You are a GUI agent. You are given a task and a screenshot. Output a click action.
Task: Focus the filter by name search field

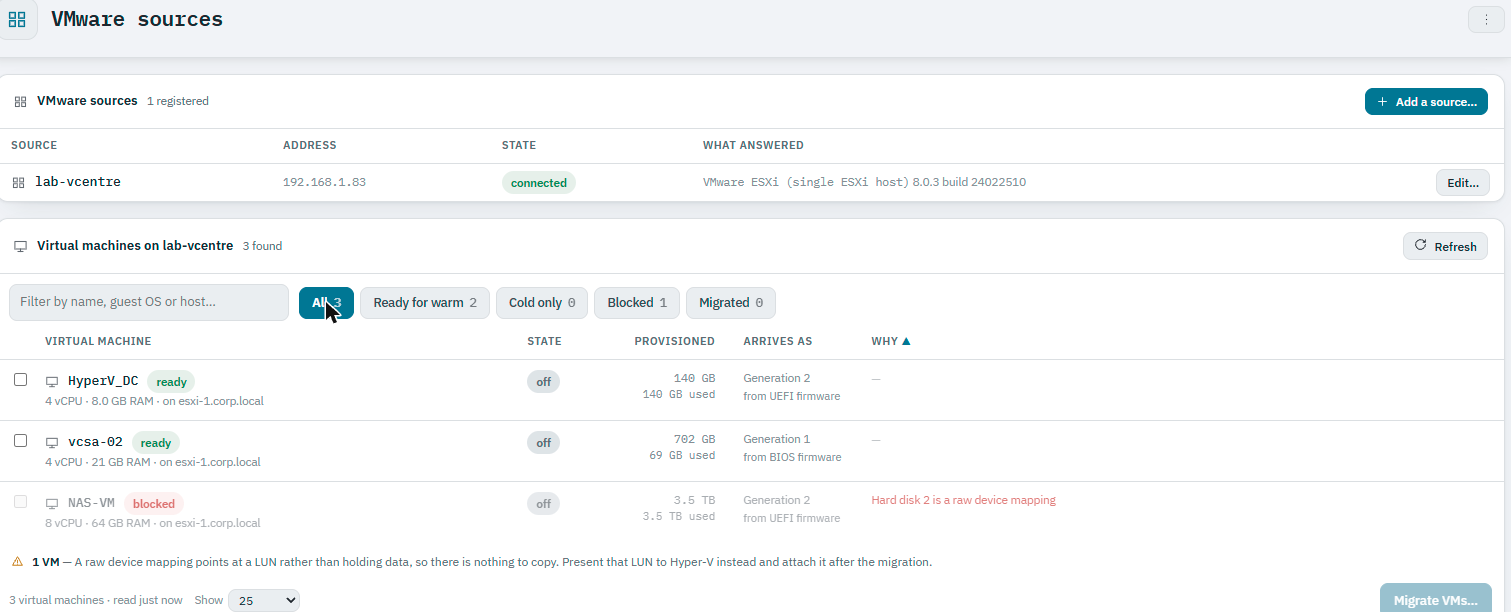click(x=149, y=302)
